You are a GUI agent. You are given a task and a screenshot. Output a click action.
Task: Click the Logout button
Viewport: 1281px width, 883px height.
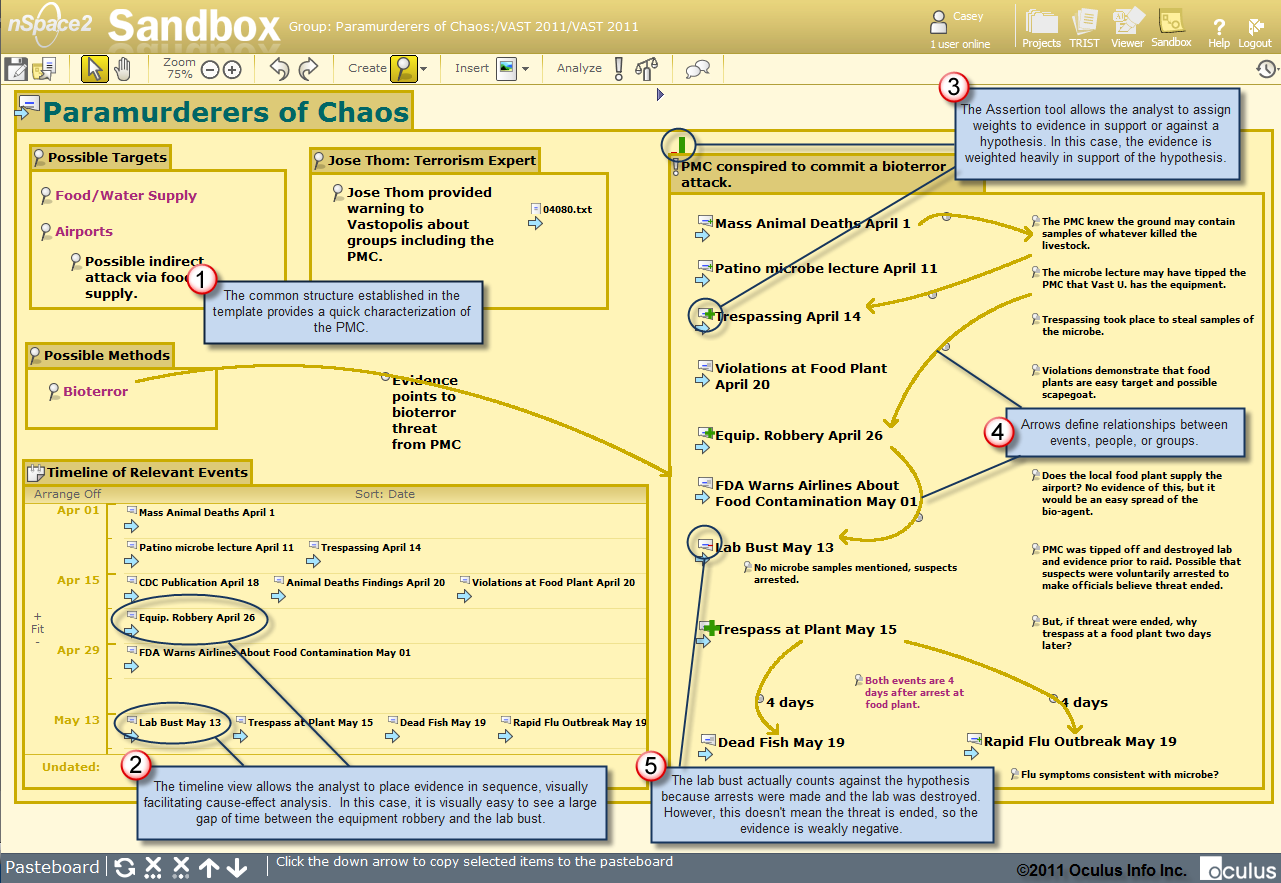click(1255, 33)
